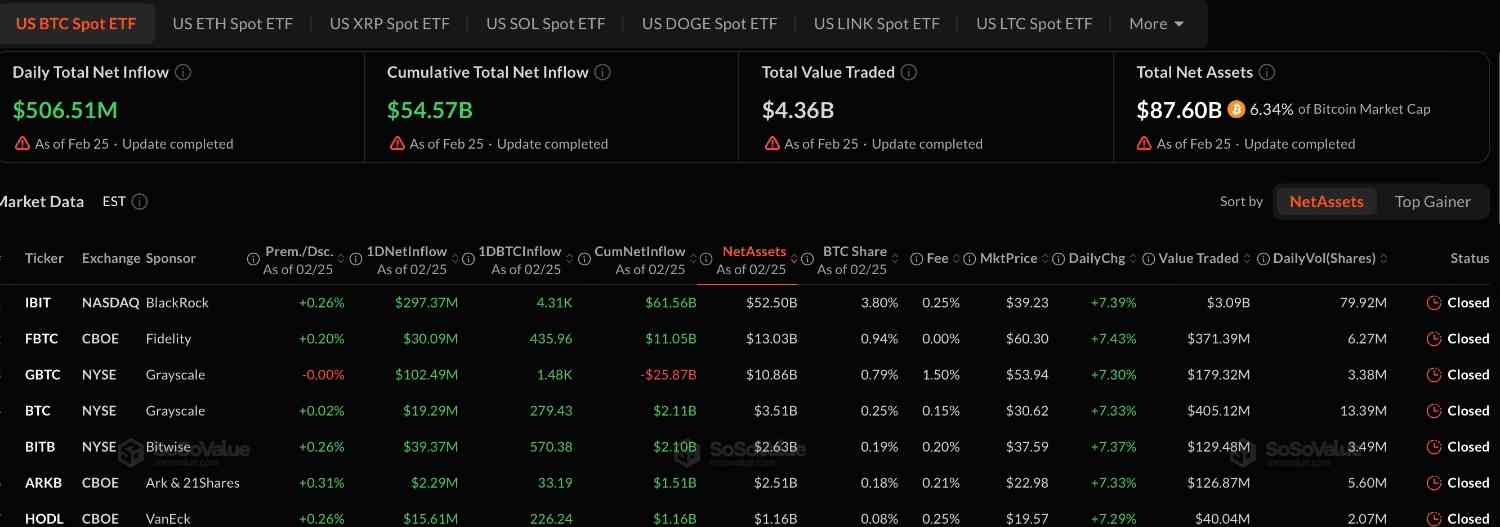Image resolution: width=1500 pixels, height=527 pixels.
Task: Click info icon beside Cumulative Total Net Inflow
Action: pyautogui.click(x=602, y=72)
